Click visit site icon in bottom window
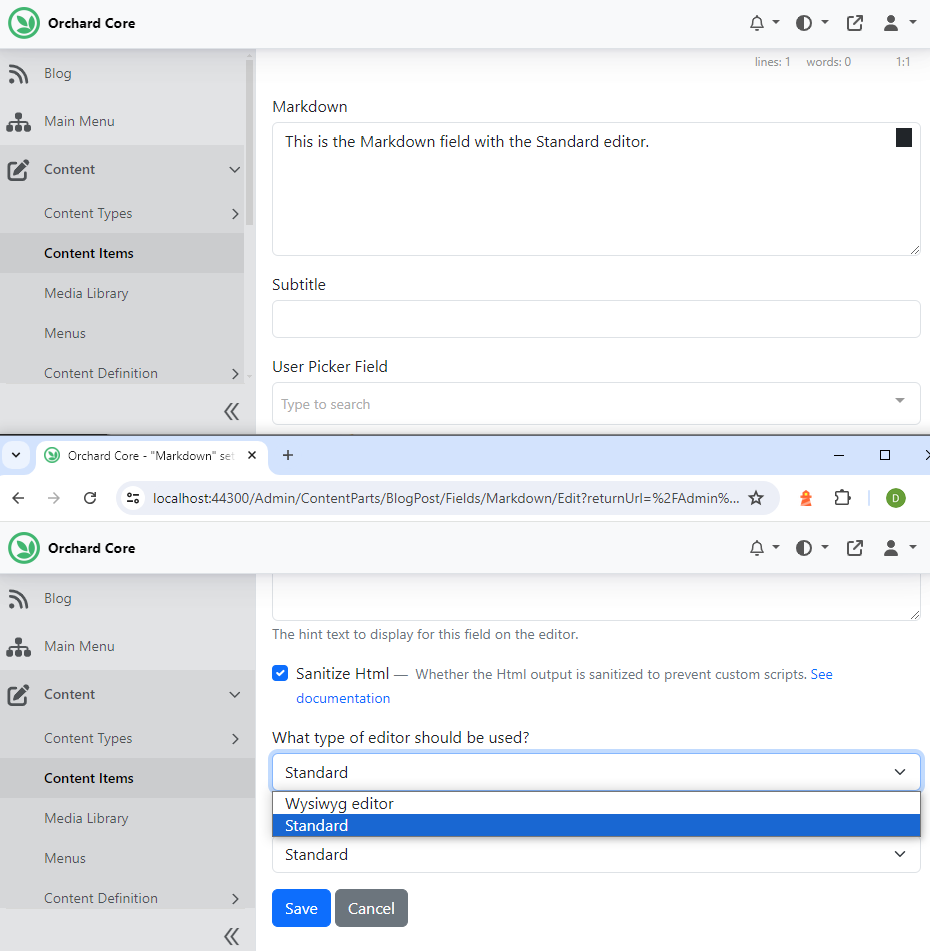This screenshot has width=930, height=951. pos(854,548)
